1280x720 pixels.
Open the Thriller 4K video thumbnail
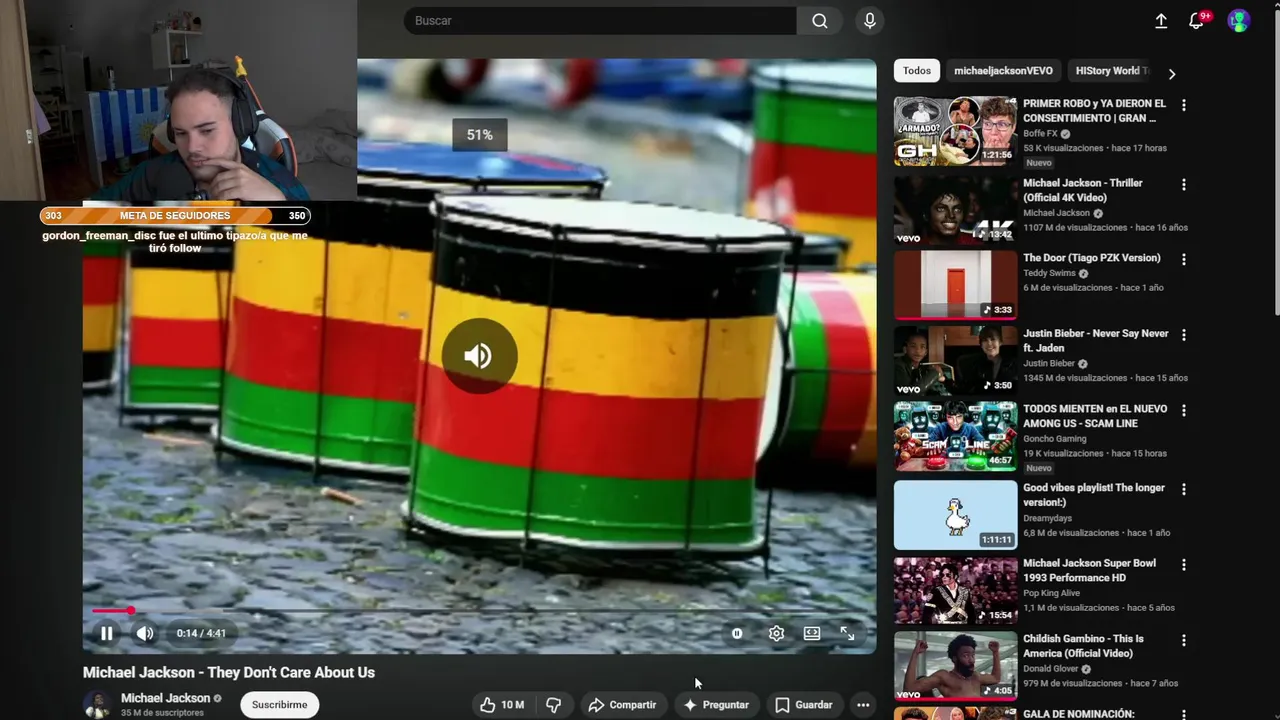[x=955, y=210]
